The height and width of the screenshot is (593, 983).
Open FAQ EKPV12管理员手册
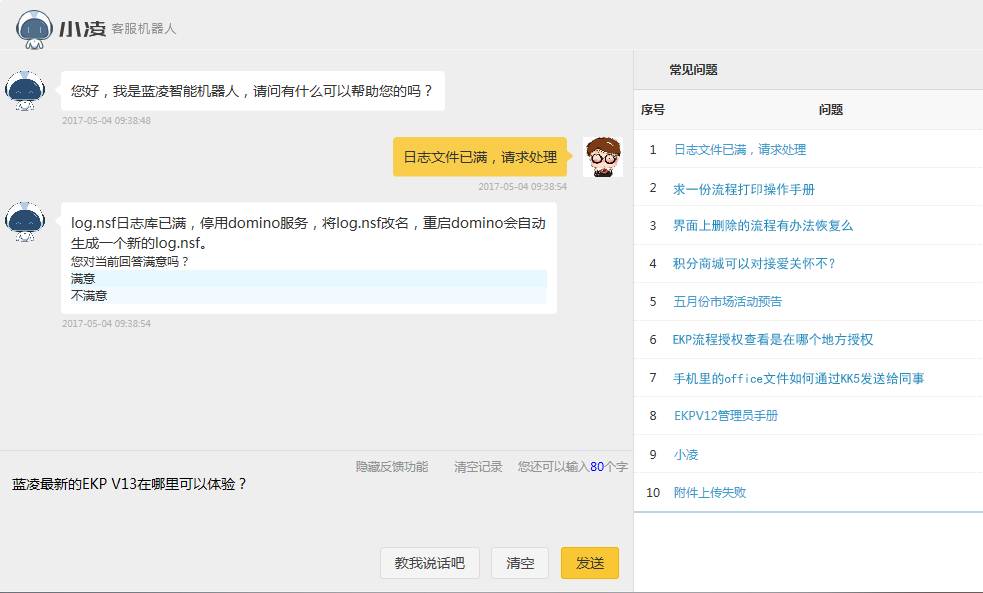(726, 416)
